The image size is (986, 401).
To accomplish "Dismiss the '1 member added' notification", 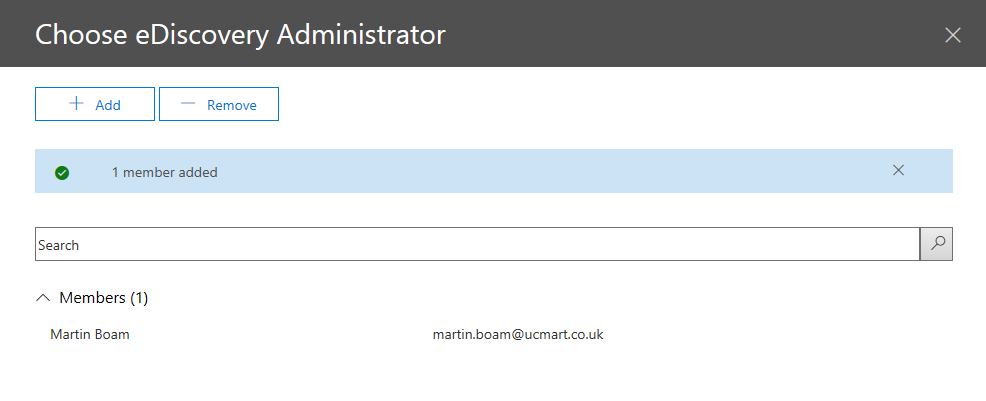I will (x=898, y=170).
